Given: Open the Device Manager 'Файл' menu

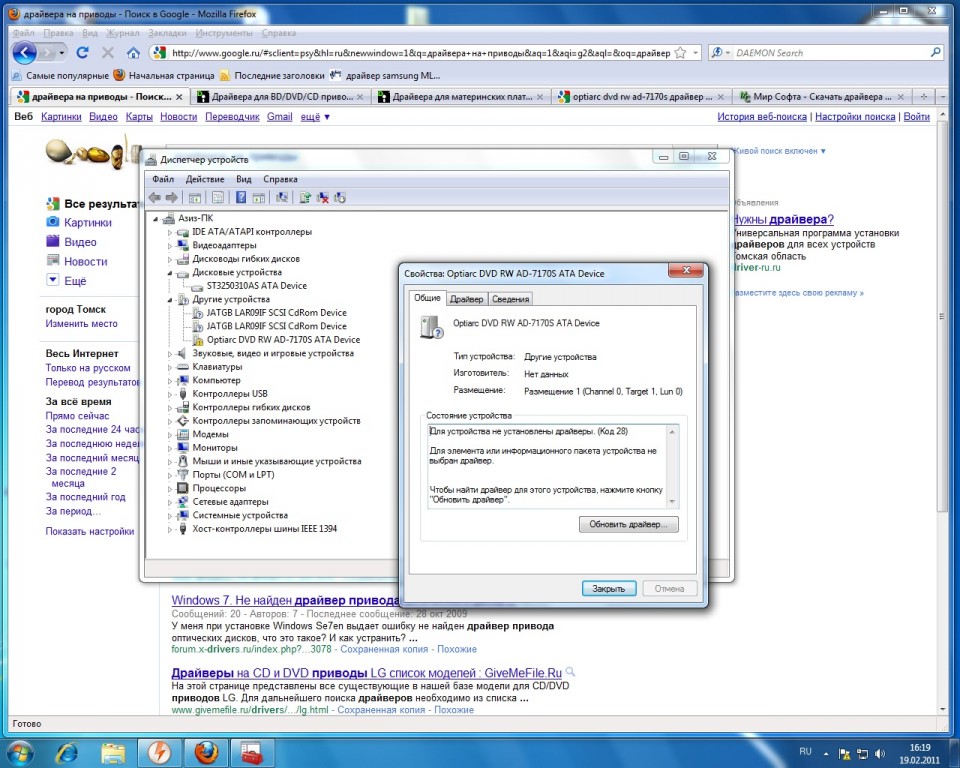Looking at the screenshot, I should click(163, 179).
